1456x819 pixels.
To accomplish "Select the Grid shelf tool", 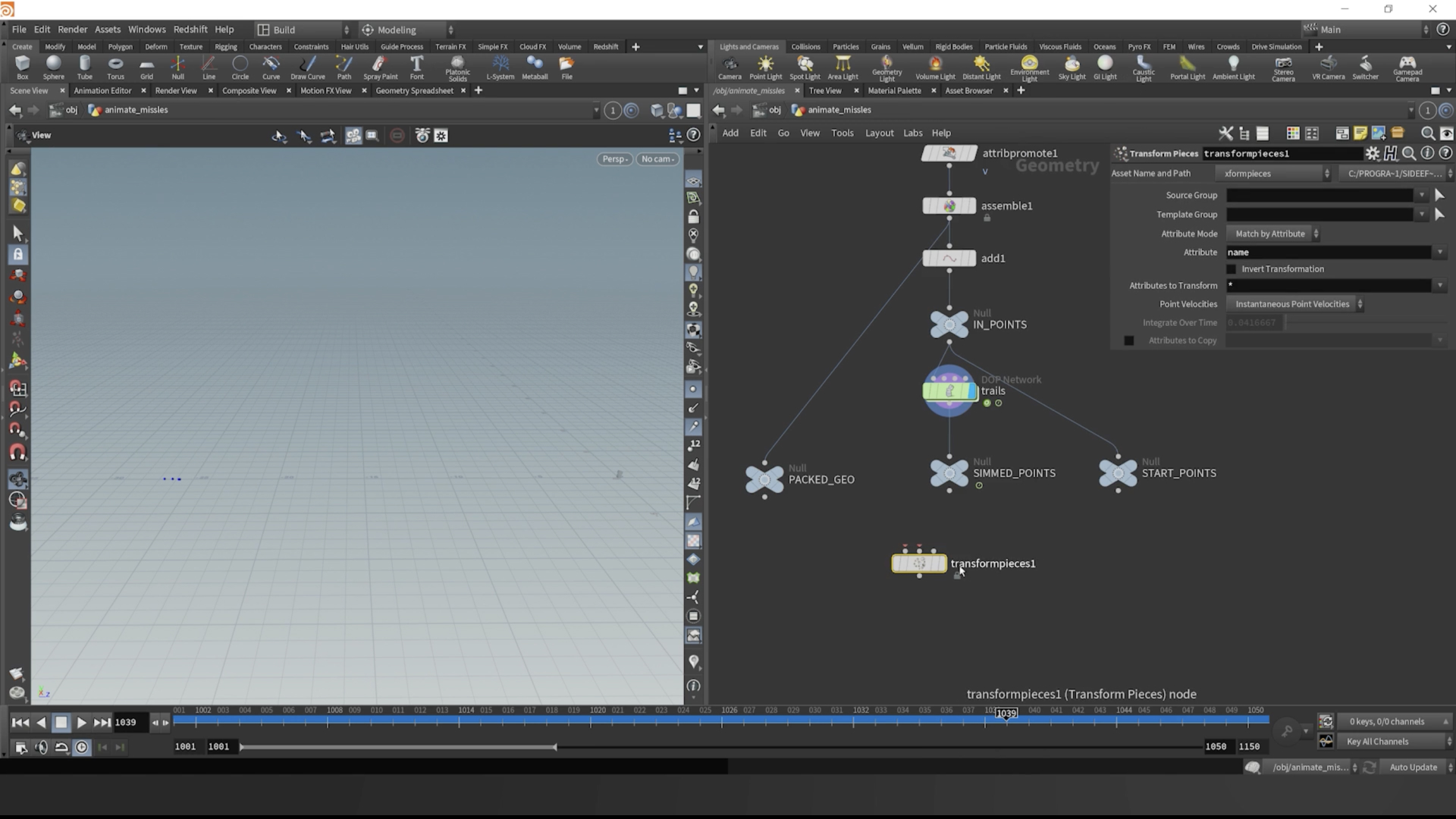I will (x=146, y=67).
